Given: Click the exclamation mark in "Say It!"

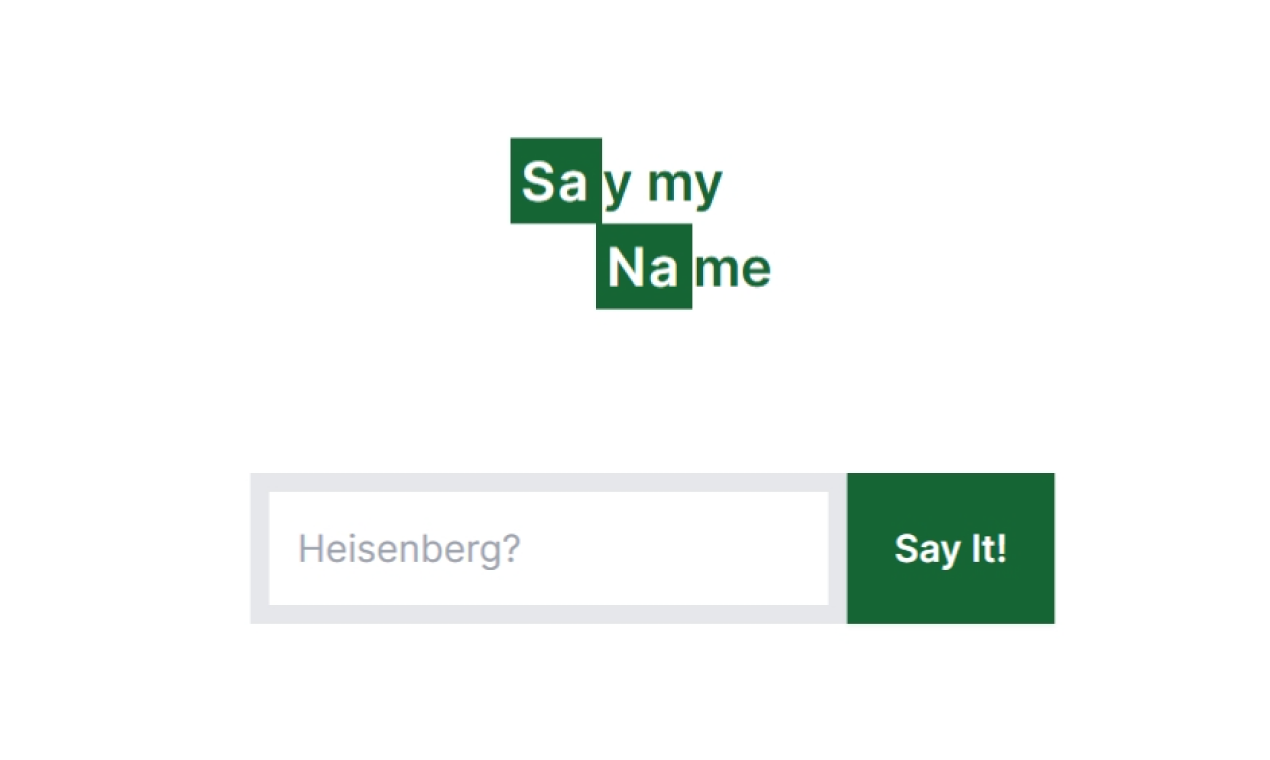Looking at the screenshot, I should (1003, 548).
